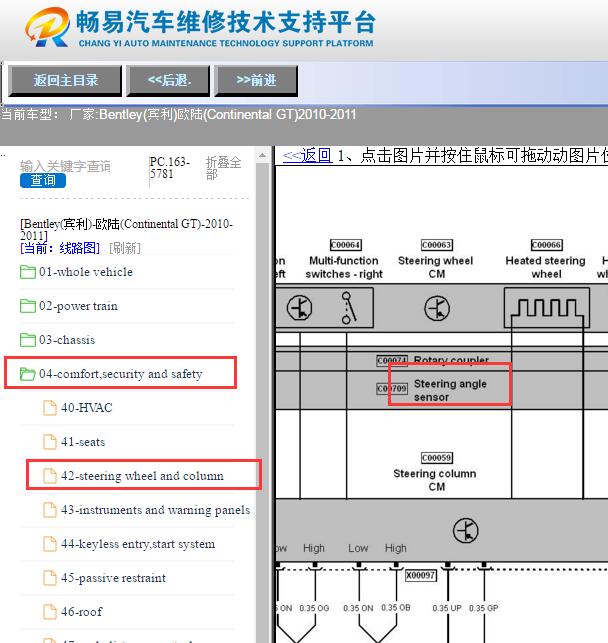
Task: Click the [当前: 线路图] label
Action: (60, 248)
